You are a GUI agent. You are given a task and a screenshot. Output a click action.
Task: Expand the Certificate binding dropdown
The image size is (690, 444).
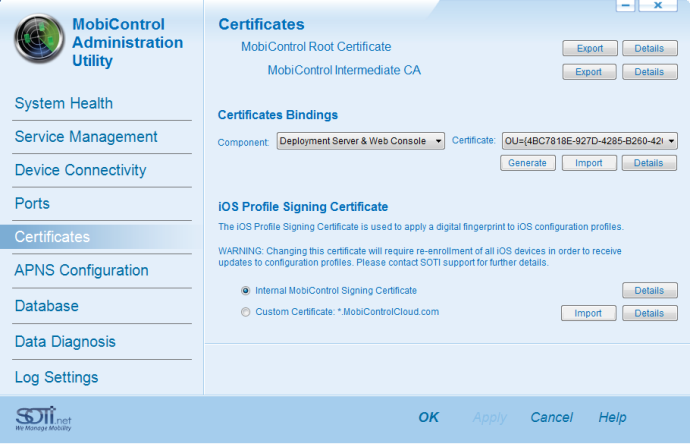tap(590, 141)
